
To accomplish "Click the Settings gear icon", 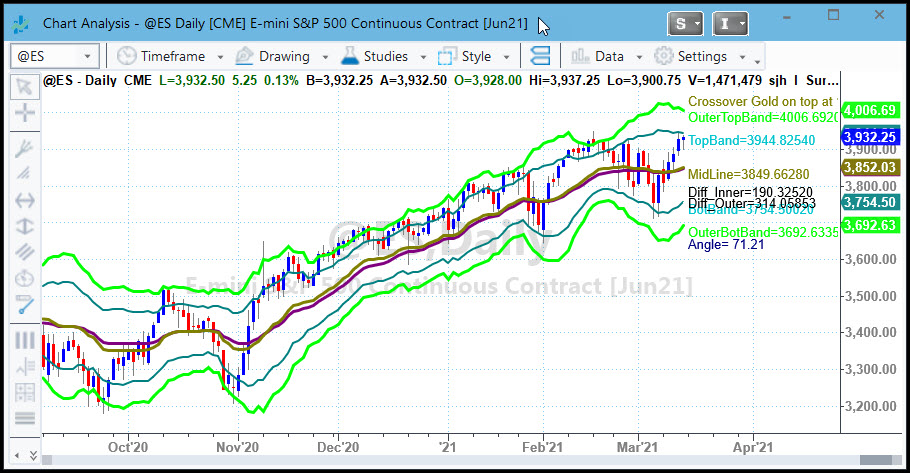I will [x=663, y=56].
